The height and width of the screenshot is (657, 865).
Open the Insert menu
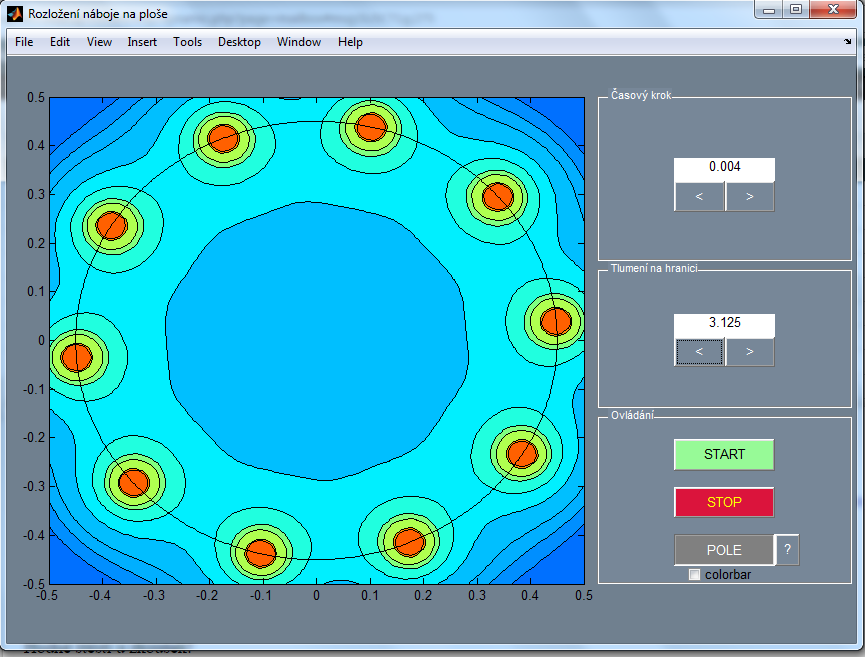[142, 42]
